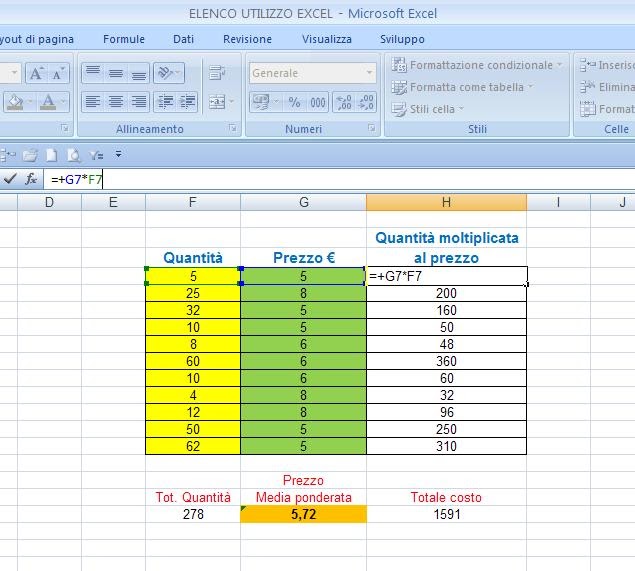Viewport: 635px width, 571px height.
Task: Click the yellow cell with 62
Action: (x=193, y=446)
